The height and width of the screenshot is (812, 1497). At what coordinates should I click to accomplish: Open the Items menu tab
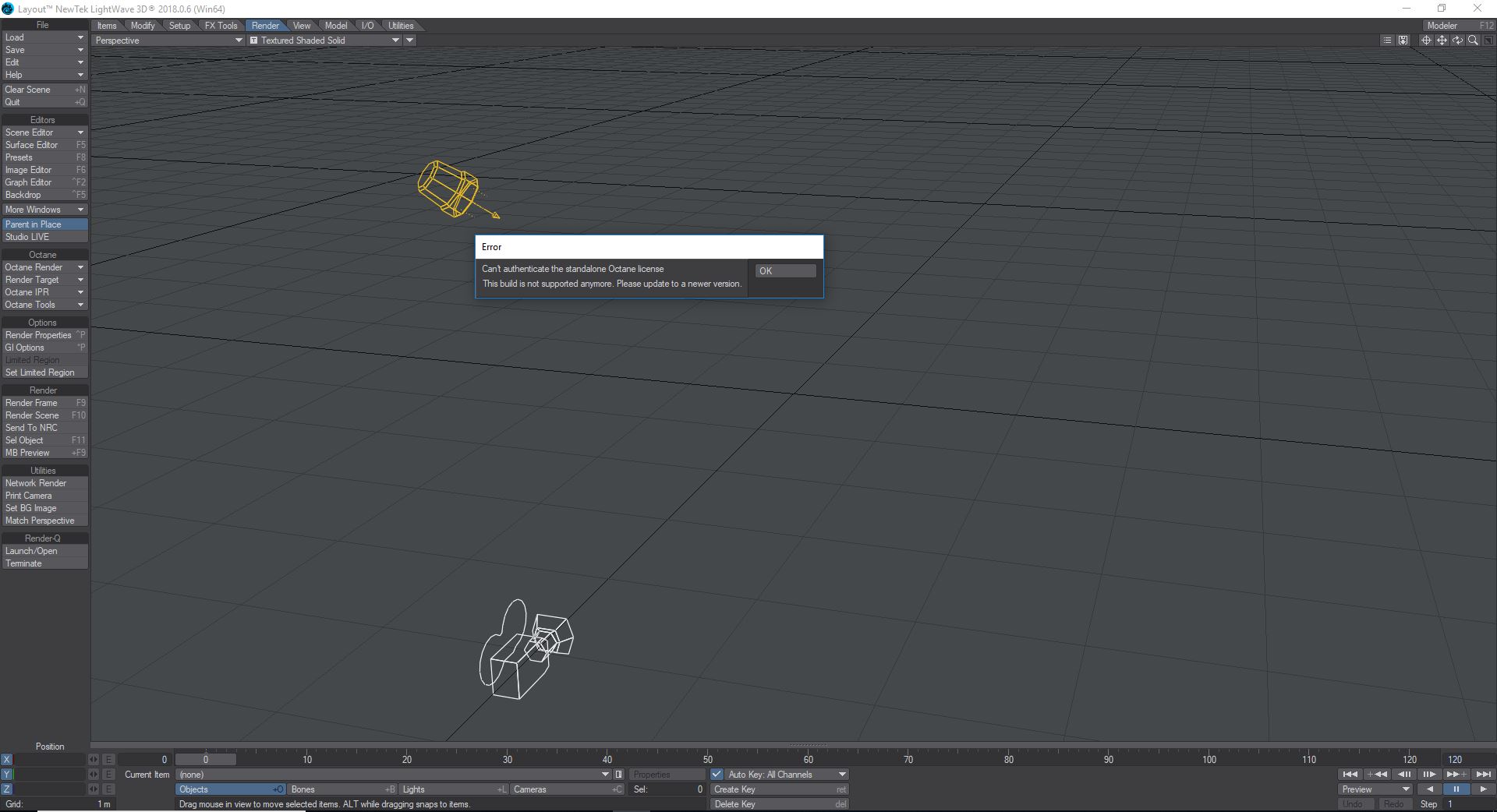[x=107, y=26]
